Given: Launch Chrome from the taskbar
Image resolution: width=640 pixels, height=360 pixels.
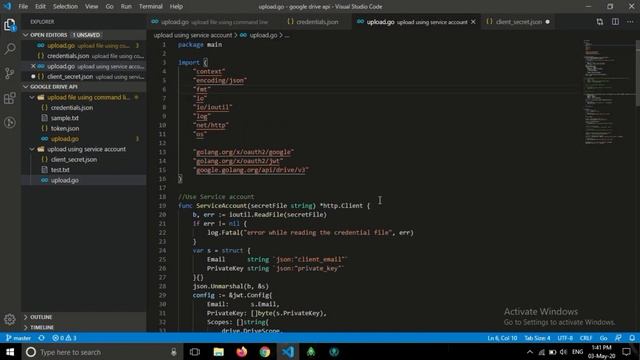Looking at the screenshot, I should pos(265,352).
